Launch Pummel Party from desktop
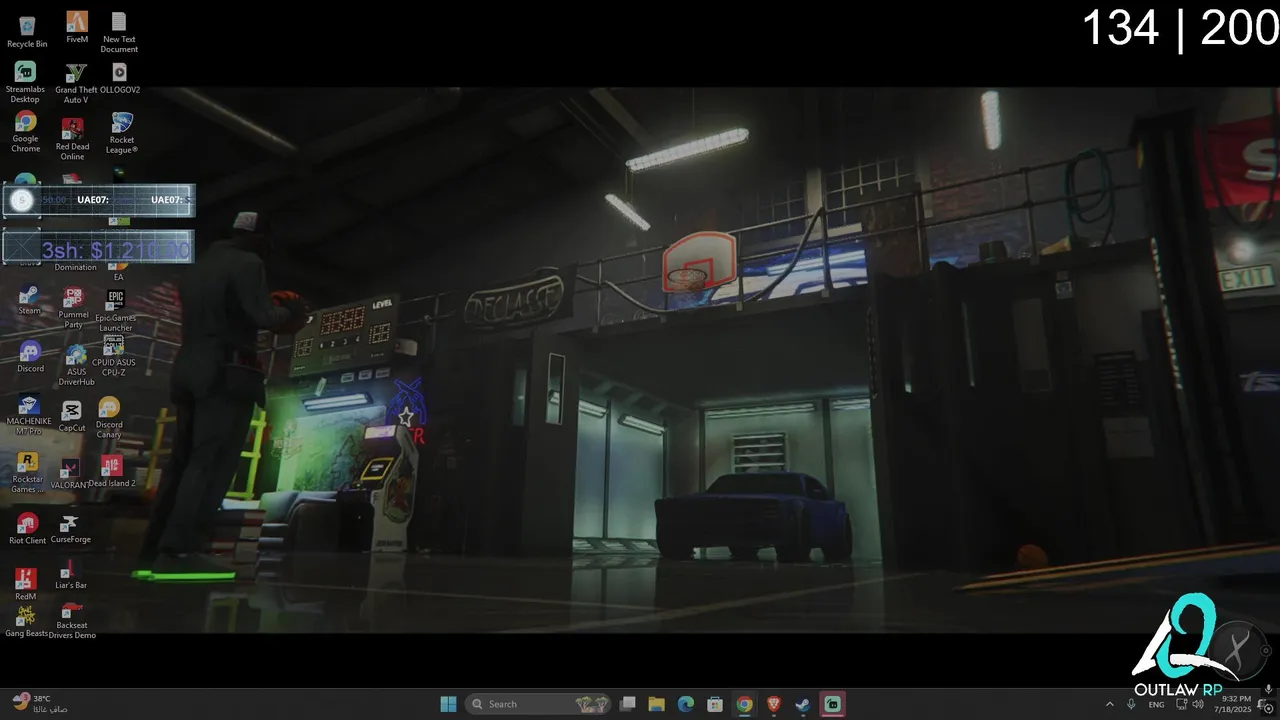This screenshot has height=720, width=1280. [73, 308]
